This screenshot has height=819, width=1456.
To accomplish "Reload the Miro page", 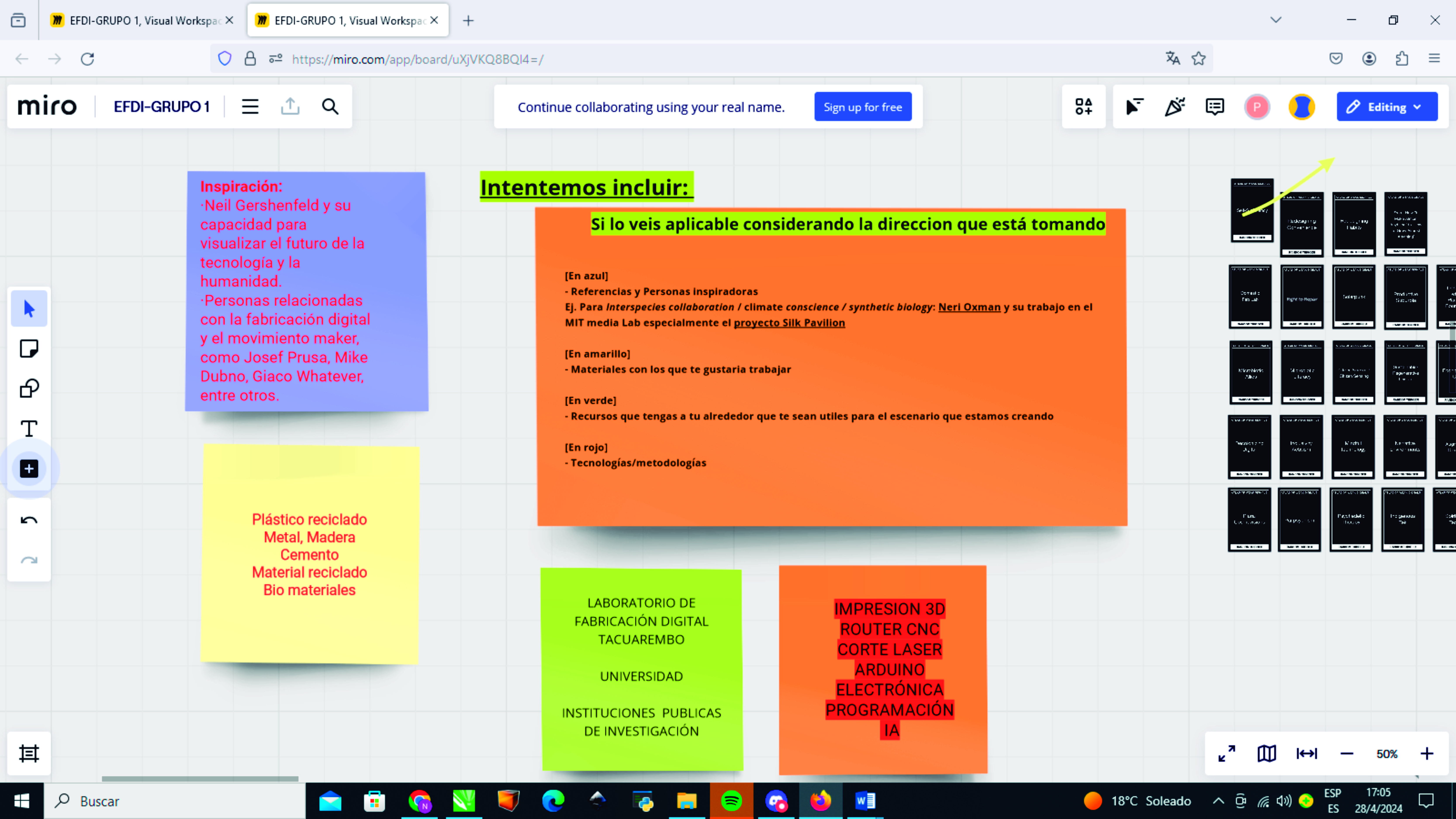I will [87, 59].
